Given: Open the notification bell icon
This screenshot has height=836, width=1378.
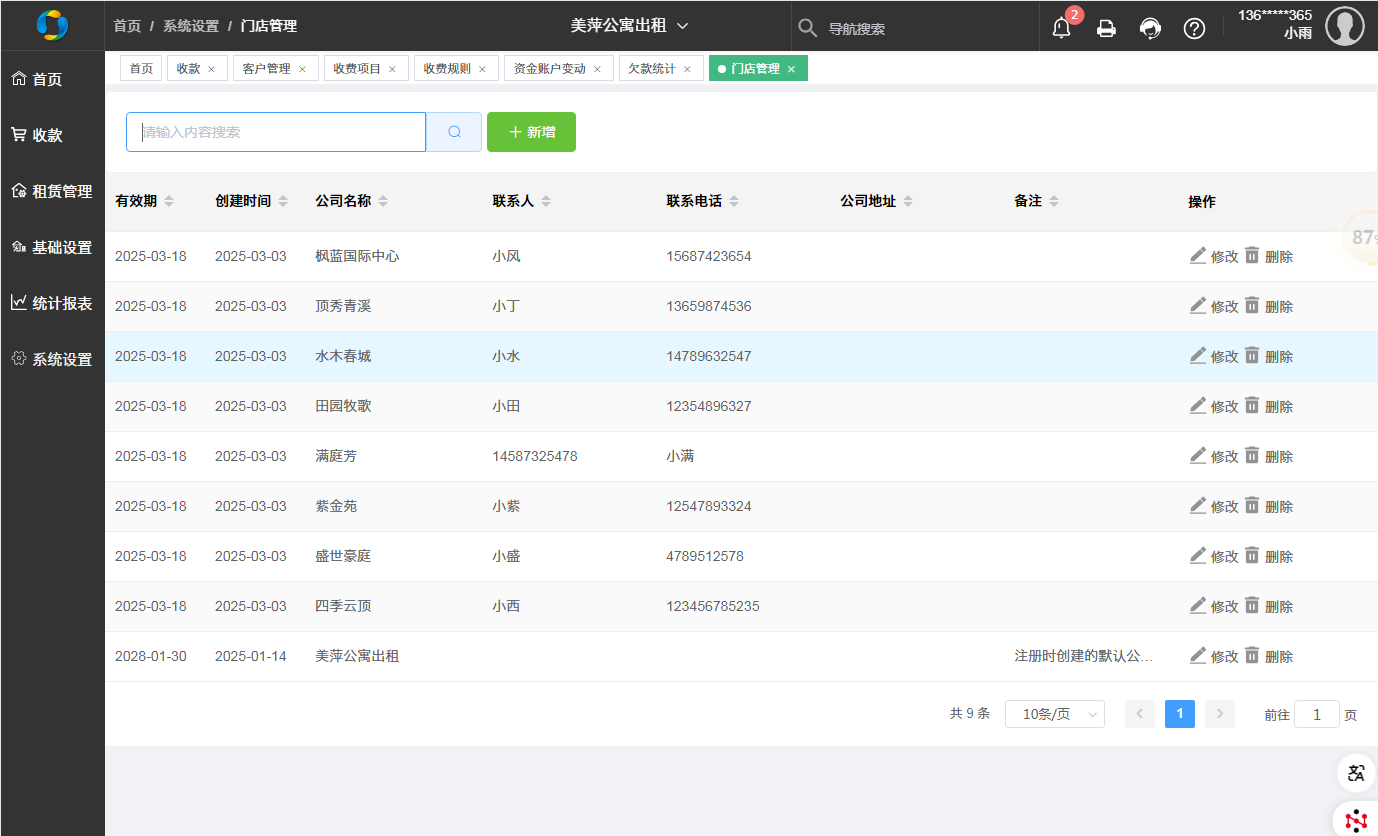Looking at the screenshot, I should pyautogui.click(x=1061, y=28).
